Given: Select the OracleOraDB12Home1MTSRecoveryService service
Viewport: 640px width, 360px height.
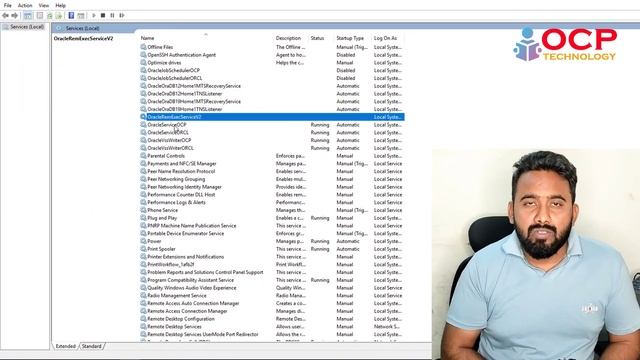Looking at the screenshot, I should [194, 86].
